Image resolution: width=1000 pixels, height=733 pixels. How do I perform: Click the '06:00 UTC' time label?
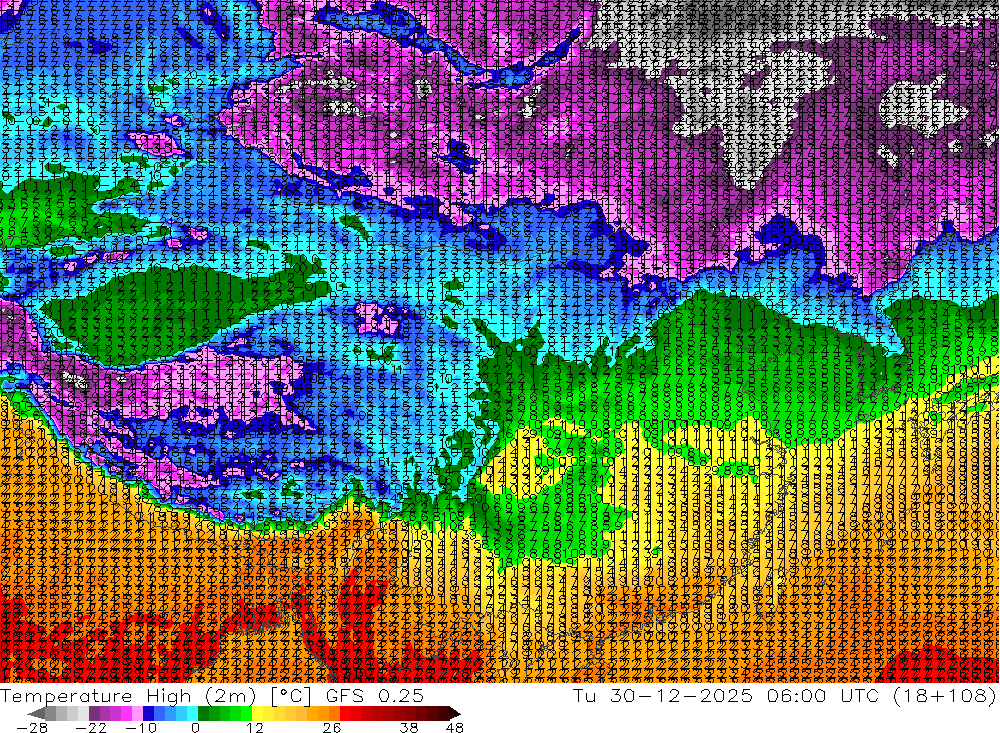tap(825, 696)
